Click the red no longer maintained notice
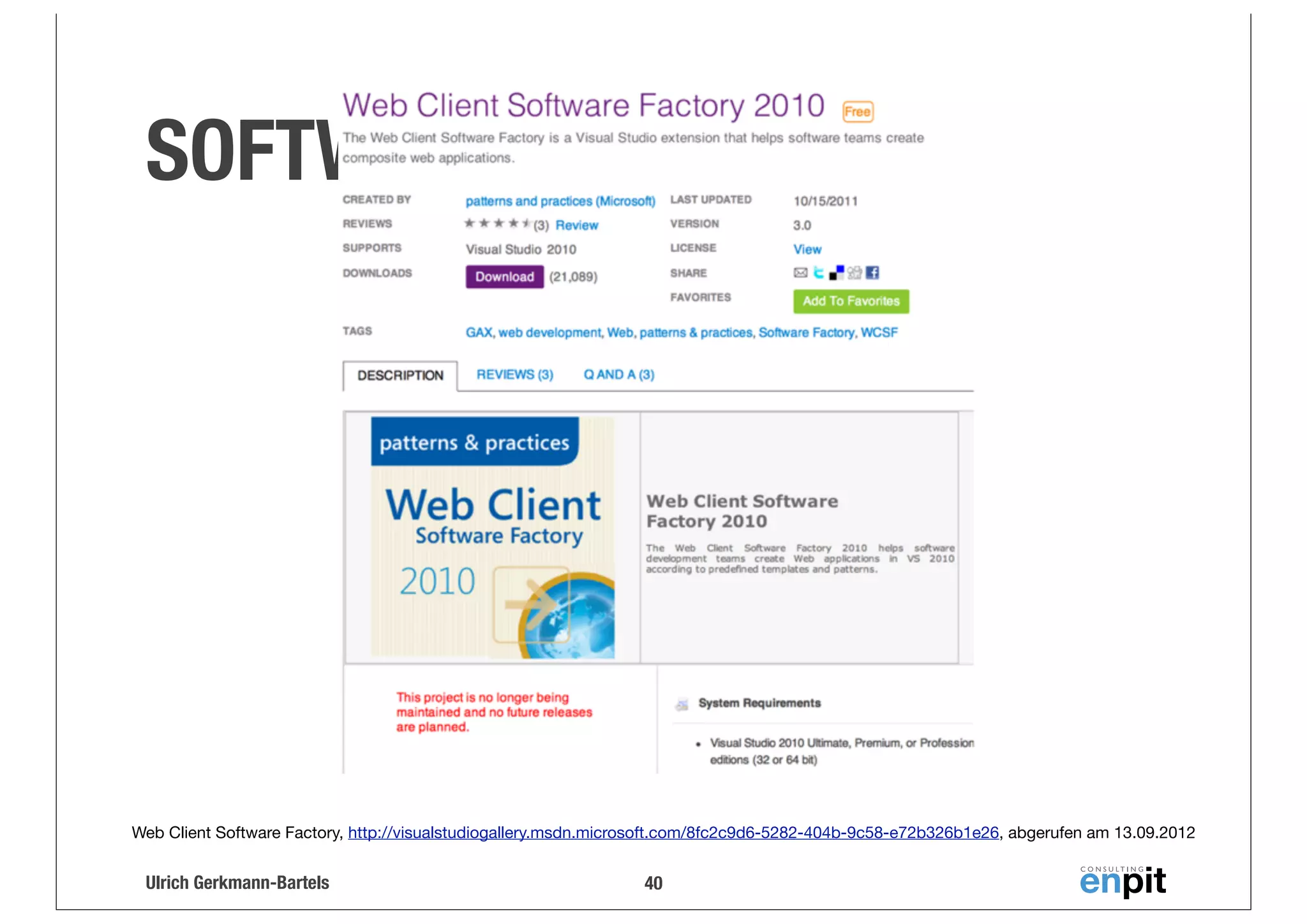The image size is (1307, 924). pyautogui.click(x=494, y=712)
